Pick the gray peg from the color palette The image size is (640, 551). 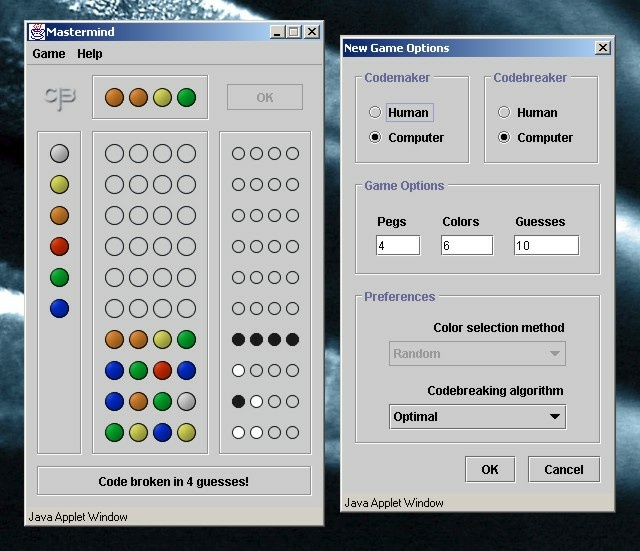(x=59, y=153)
